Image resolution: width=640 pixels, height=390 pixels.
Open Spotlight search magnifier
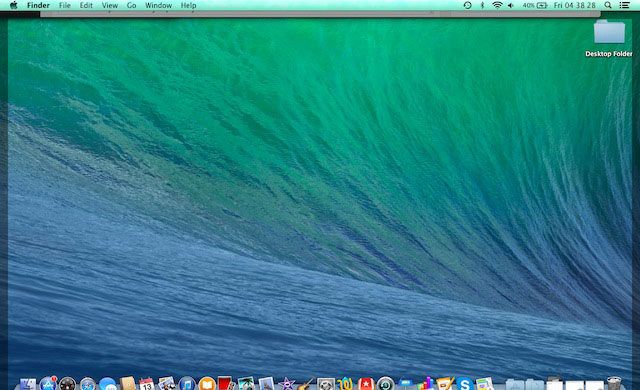click(608, 5)
